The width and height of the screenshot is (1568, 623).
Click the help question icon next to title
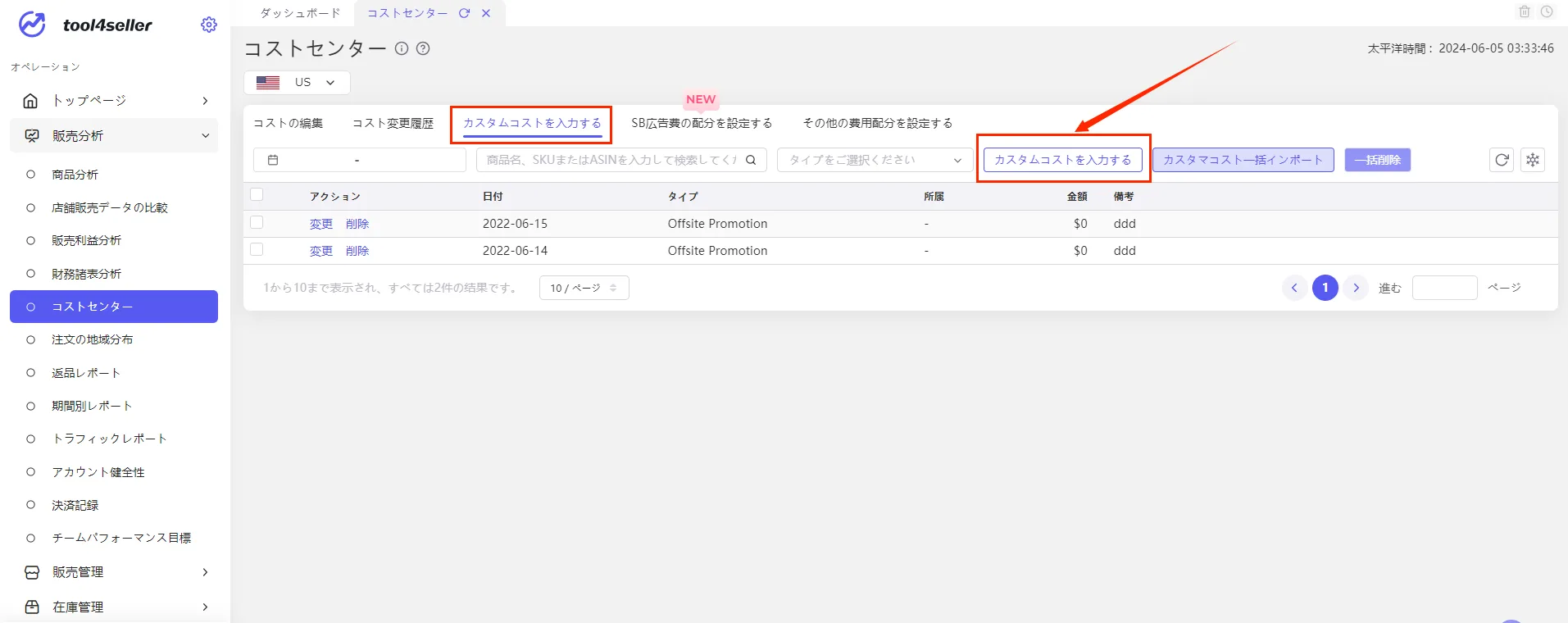pyautogui.click(x=423, y=48)
